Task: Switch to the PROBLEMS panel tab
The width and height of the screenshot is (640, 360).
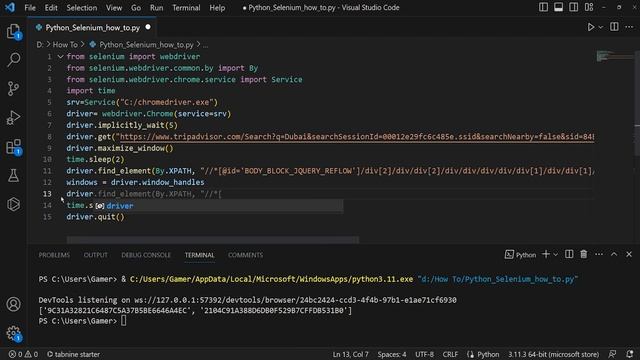Action: point(54,255)
